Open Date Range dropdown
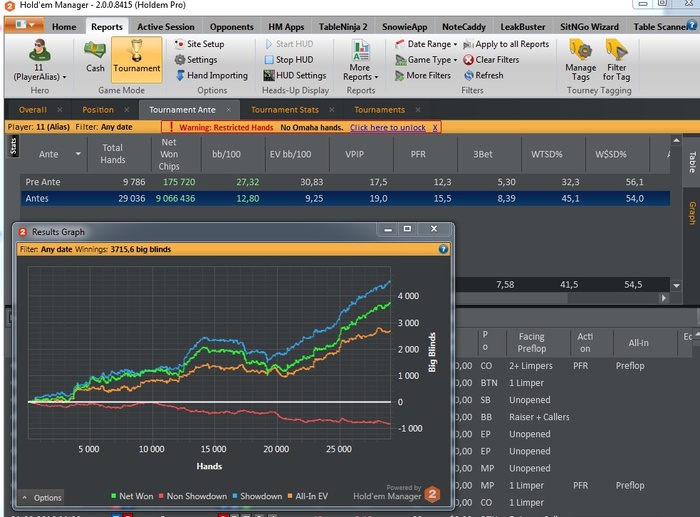This screenshot has width=700, height=517. tap(426, 44)
